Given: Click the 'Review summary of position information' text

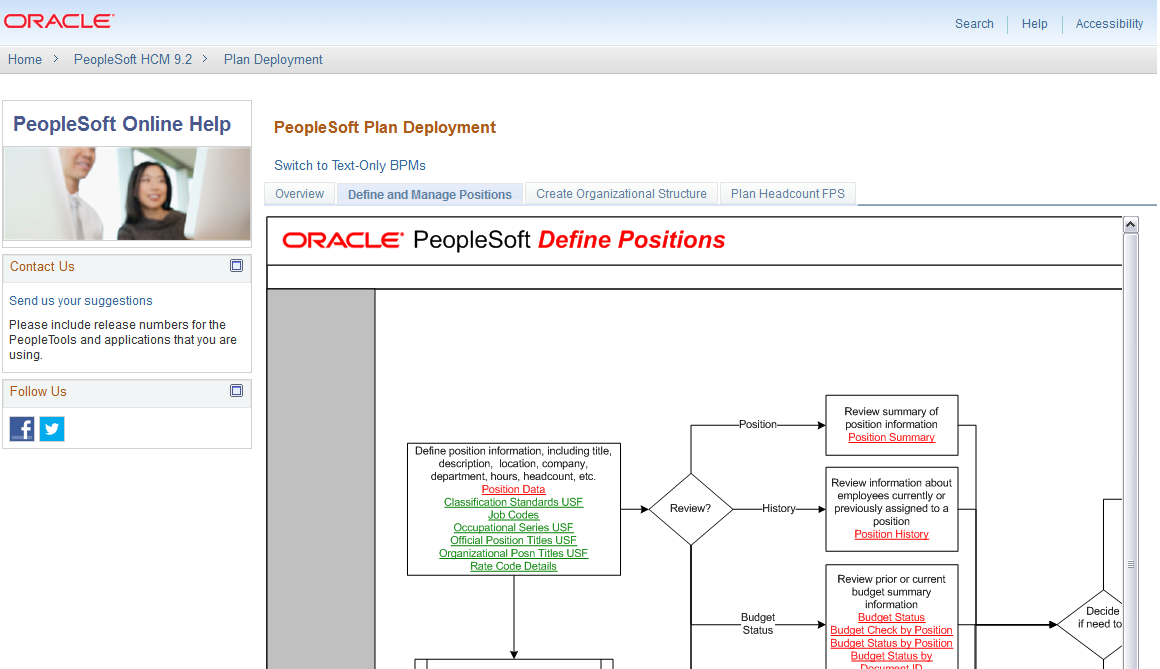Looking at the screenshot, I should (x=891, y=418).
